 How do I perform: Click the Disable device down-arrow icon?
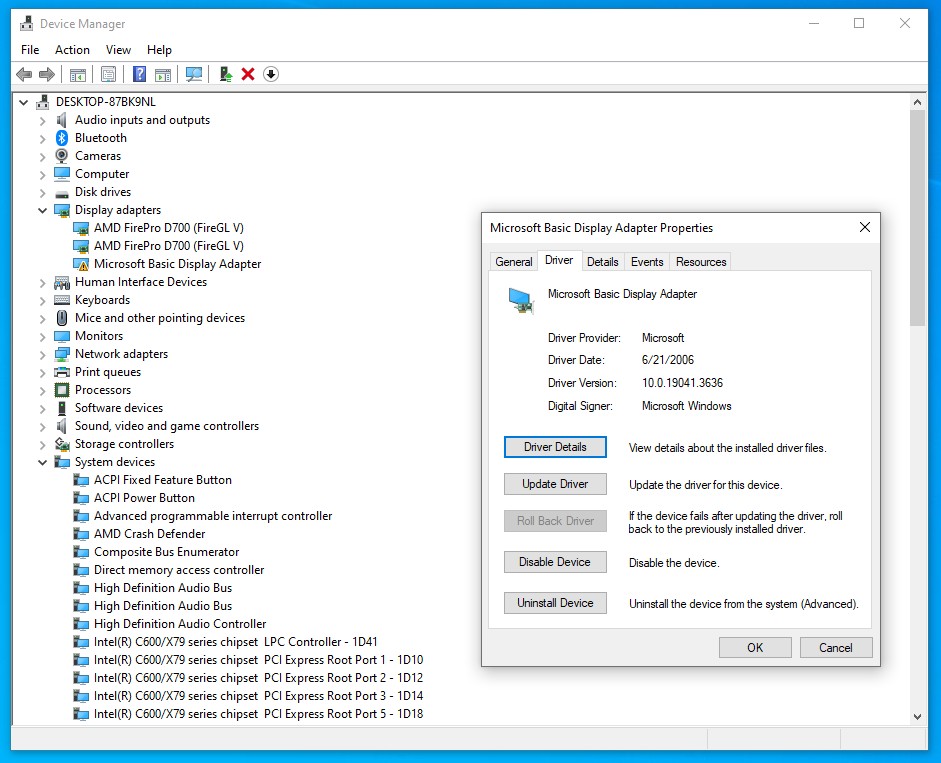(271, 74)
